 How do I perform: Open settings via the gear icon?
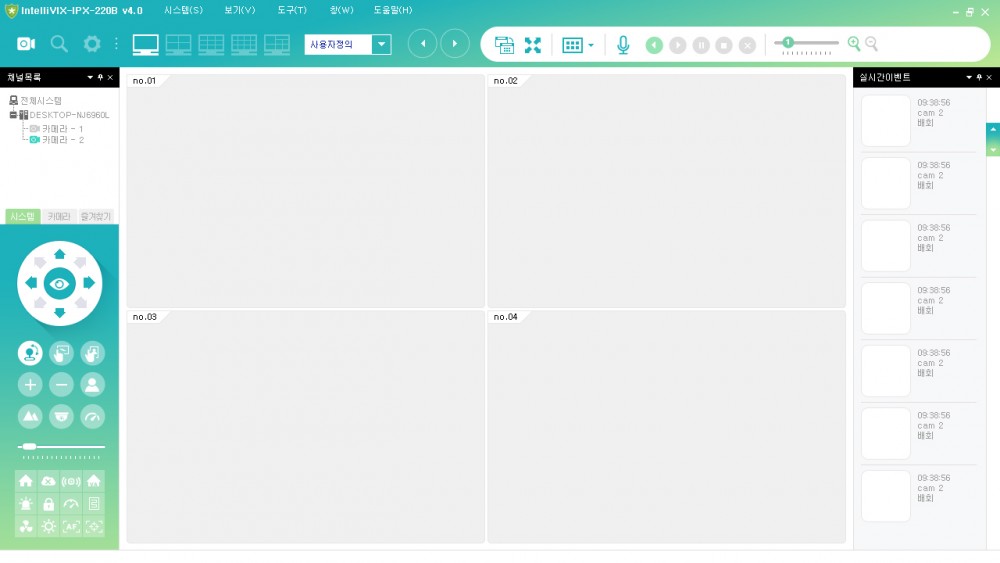[92, 44]
